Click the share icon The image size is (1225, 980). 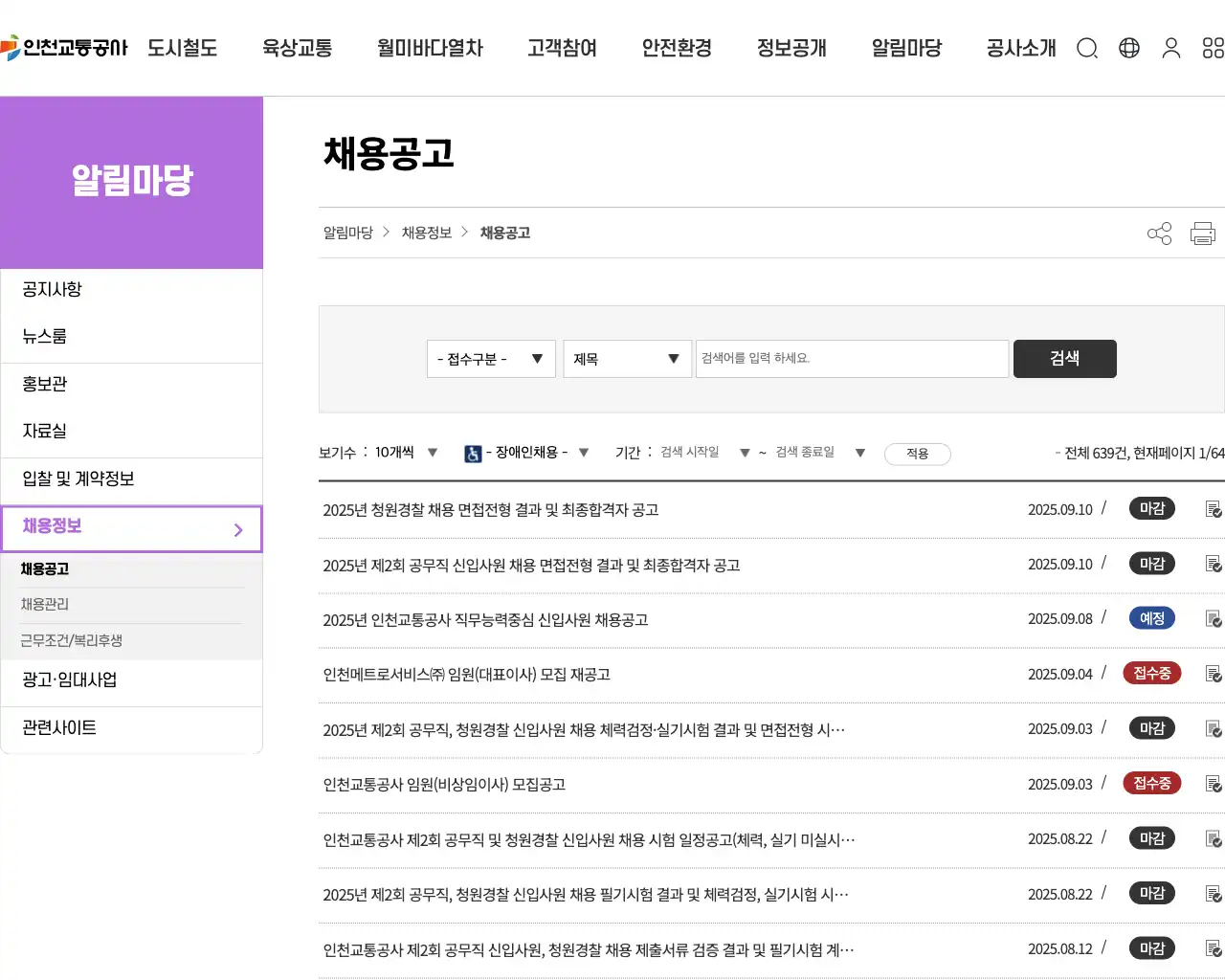coord(1159,234)
